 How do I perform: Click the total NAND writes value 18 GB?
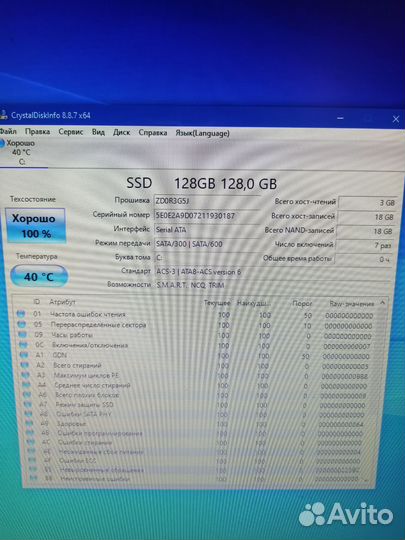[x=365, y=231]
